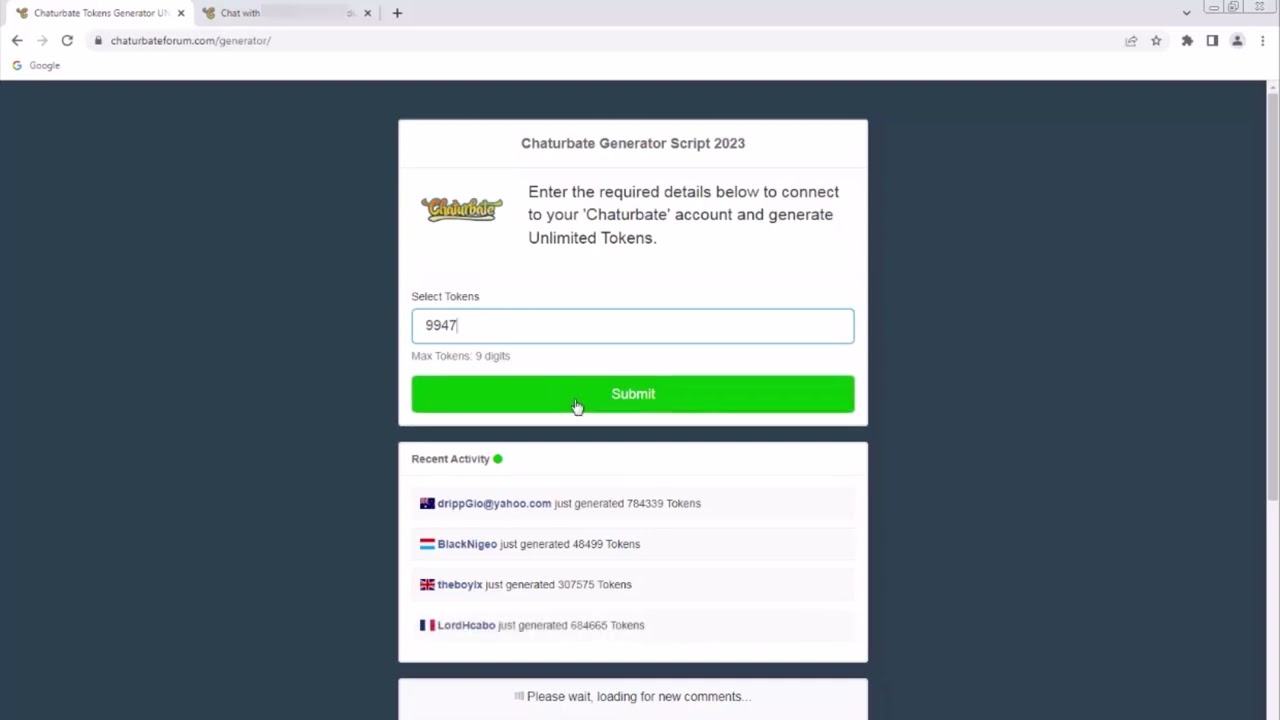Click the browser Forward arrow
The height and width of the screenshot is (720, 1280).
pyautogui.click(x=42, y=41)
